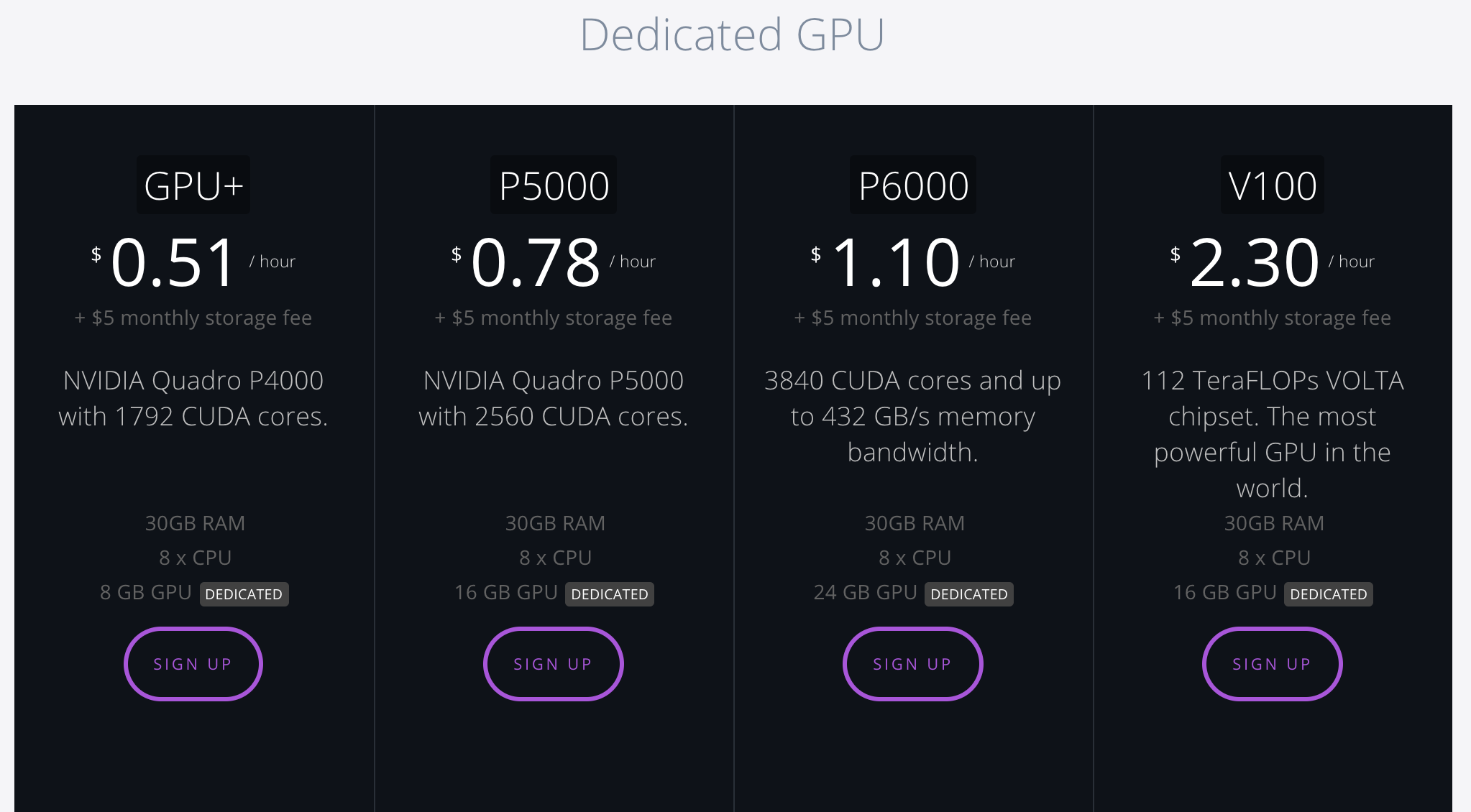
Task: Click the Dedicated GPU page heading
Action: coord(732,34)
